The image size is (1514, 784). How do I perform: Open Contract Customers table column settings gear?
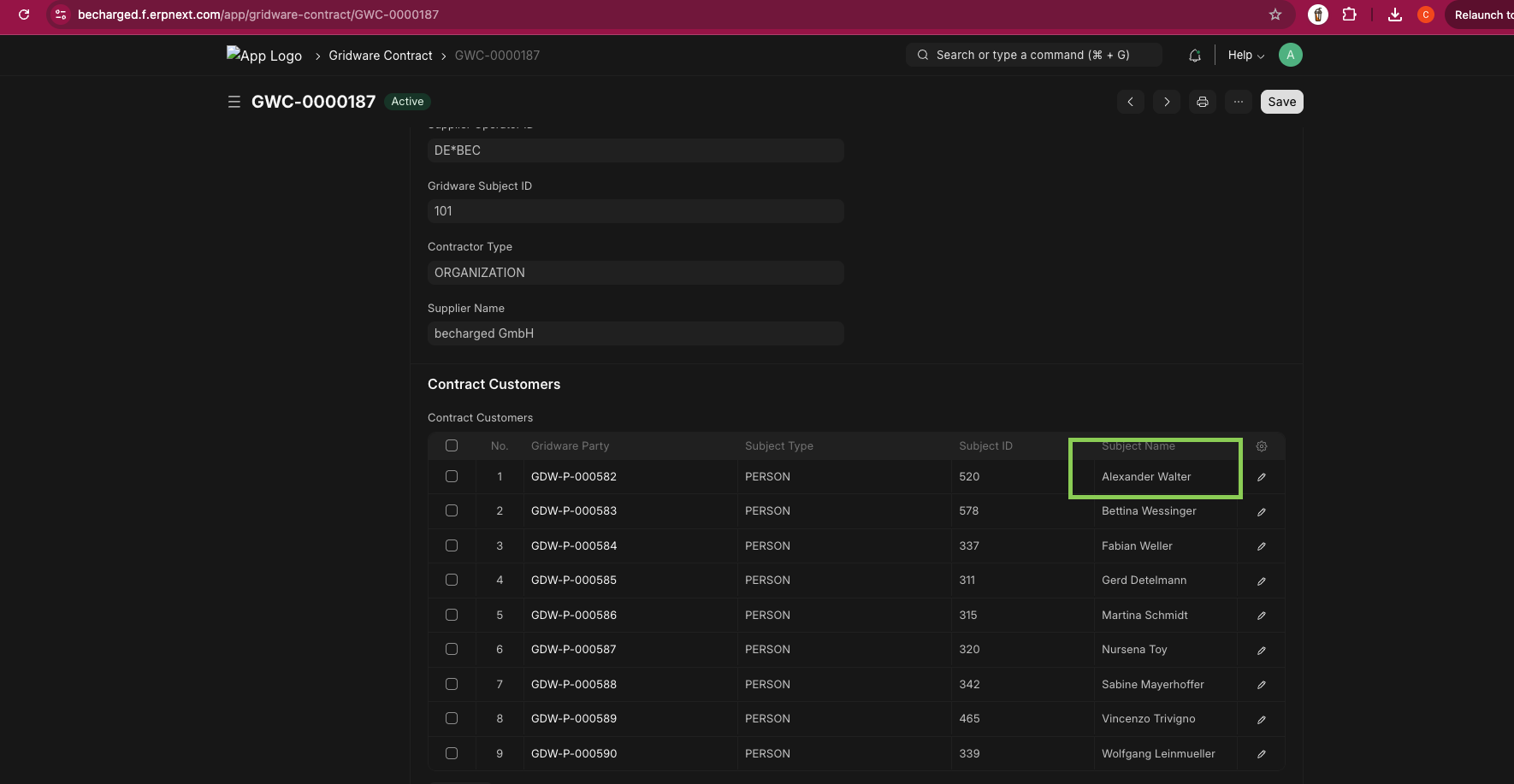pos(1262,446)
